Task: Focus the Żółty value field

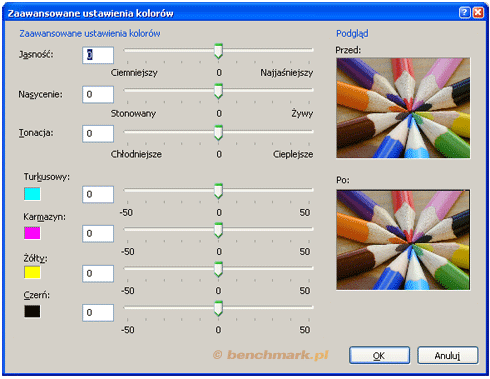Action: [x=98, y=274]
